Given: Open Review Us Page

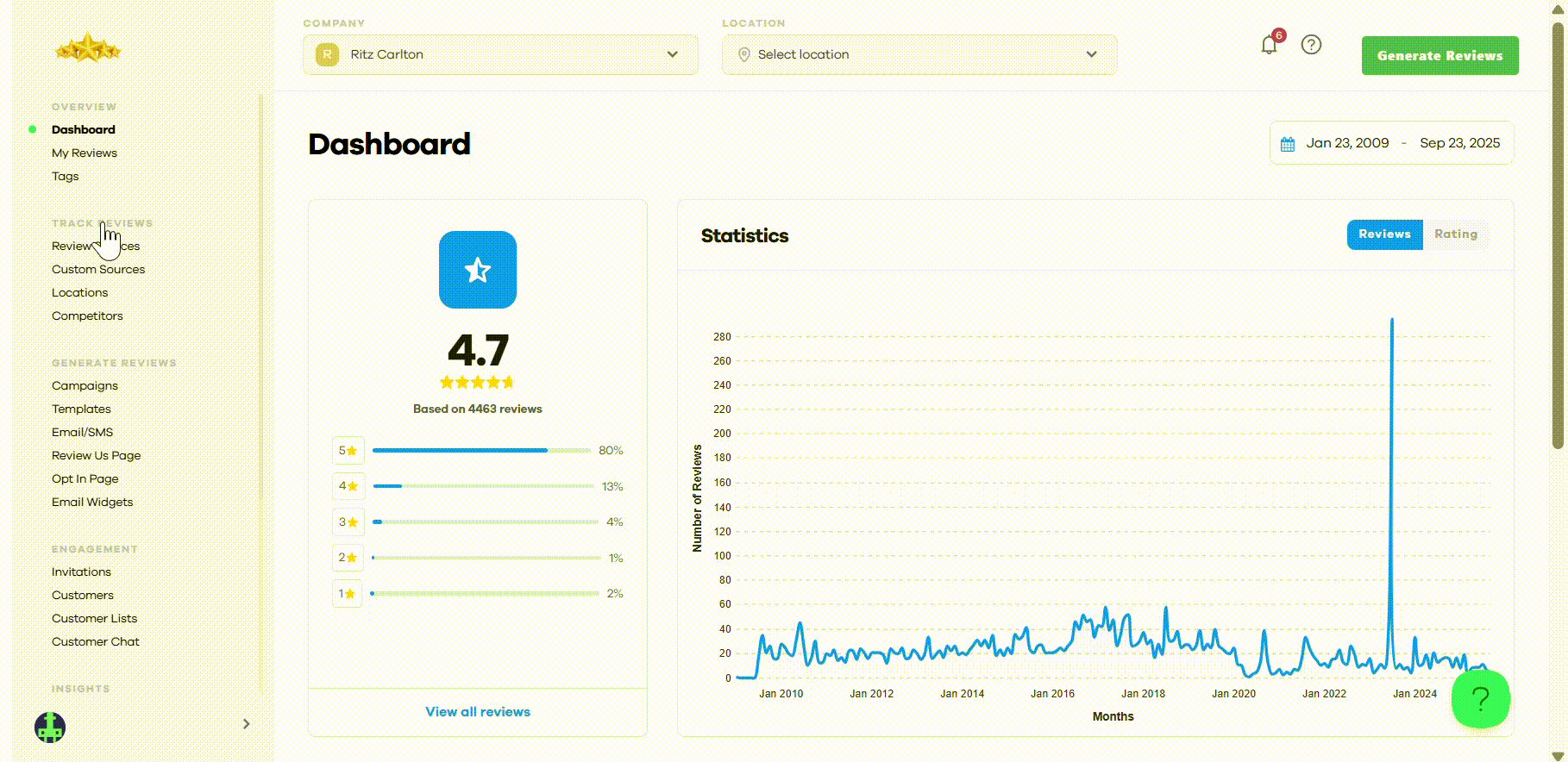Looking at the screenshot, I should [96, 456].
